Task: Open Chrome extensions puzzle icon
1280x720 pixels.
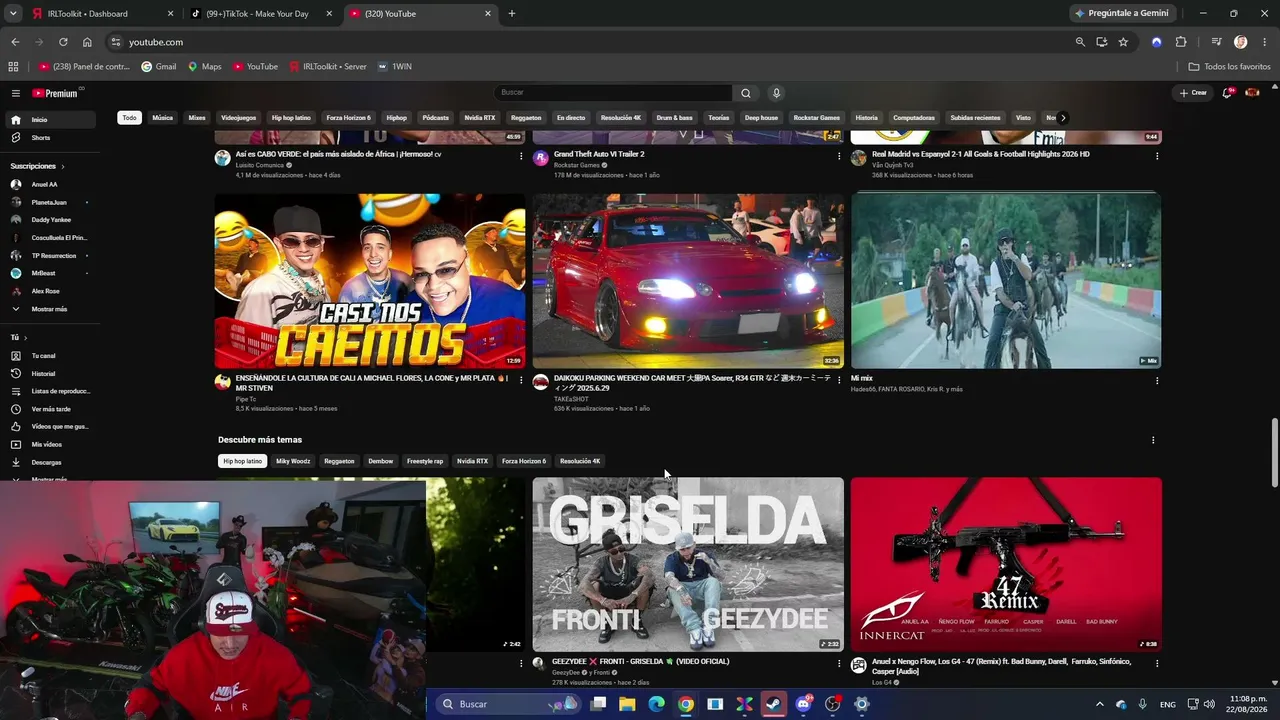Action: click(x=1181, y=42)
